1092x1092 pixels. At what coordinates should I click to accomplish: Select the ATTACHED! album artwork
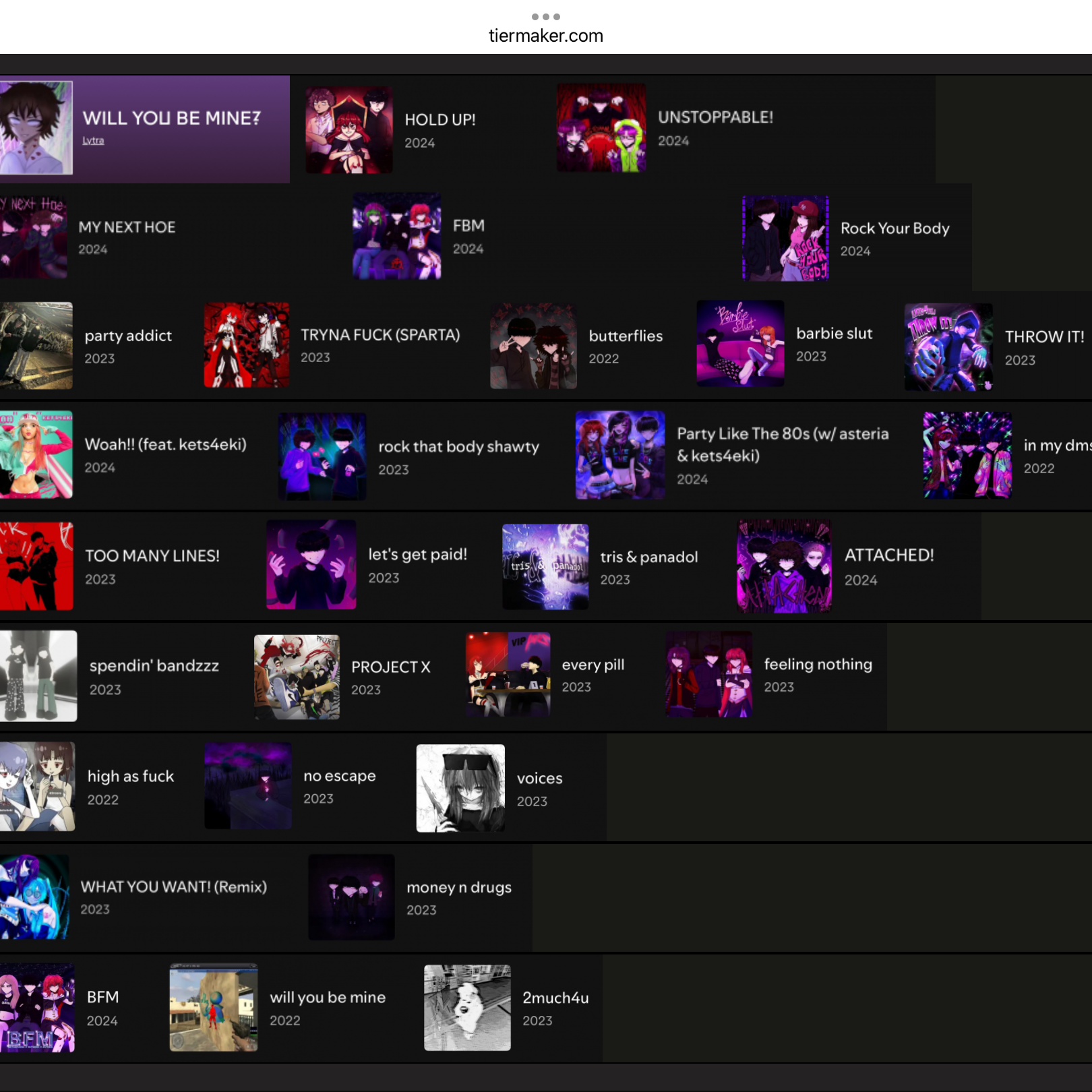pyautogui.click(x=784, y=566)
